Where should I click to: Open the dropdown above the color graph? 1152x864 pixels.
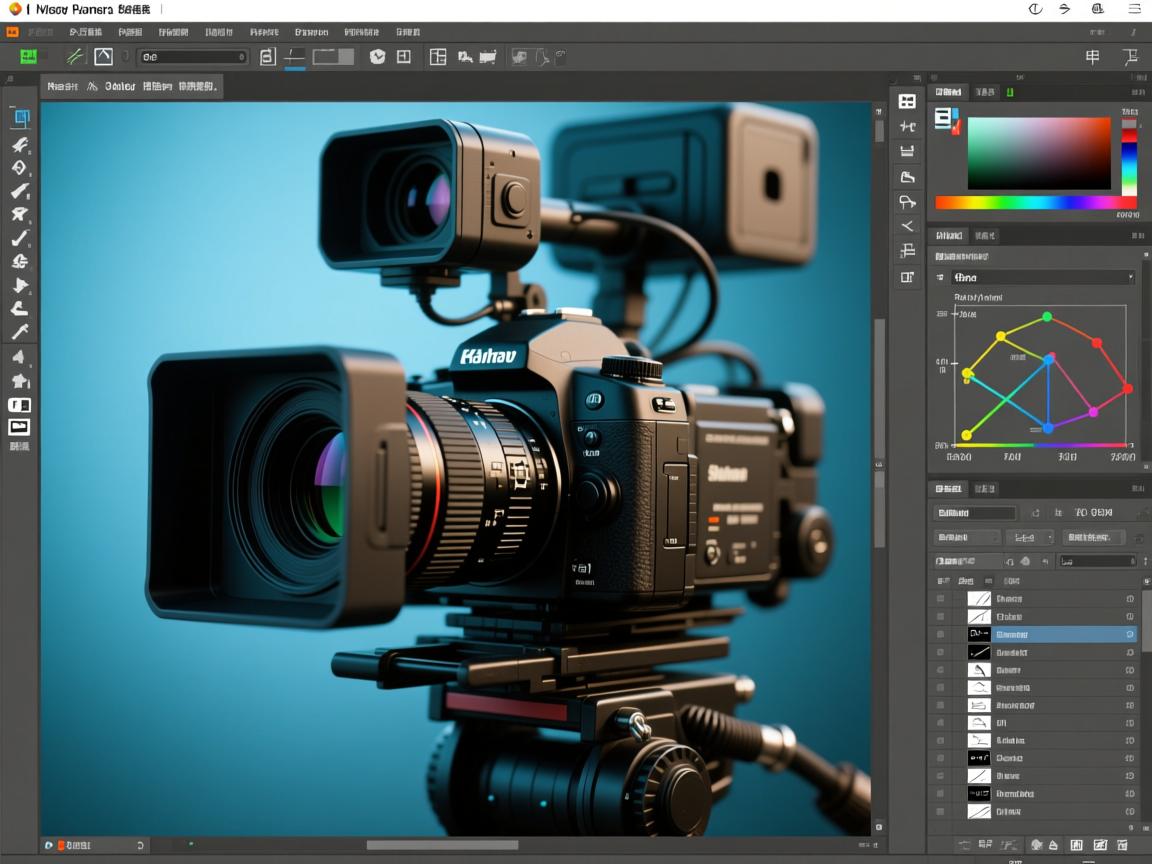coord(1042,277)
